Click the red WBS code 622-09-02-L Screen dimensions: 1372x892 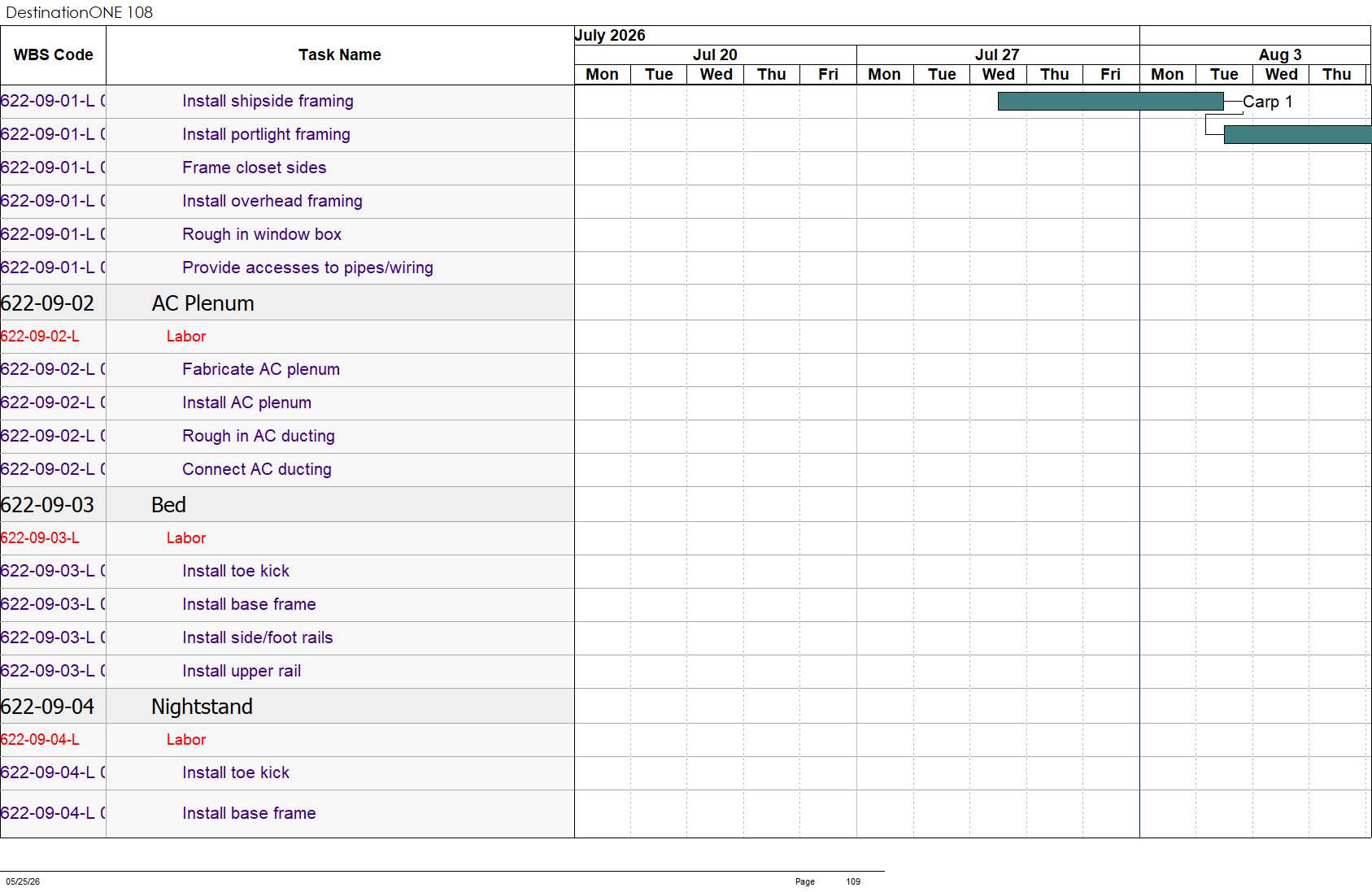tap(40, 336)
